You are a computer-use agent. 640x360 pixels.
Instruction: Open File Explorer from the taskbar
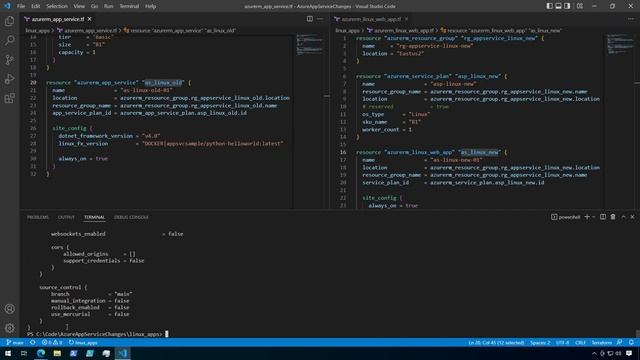[x=57, y=353]
